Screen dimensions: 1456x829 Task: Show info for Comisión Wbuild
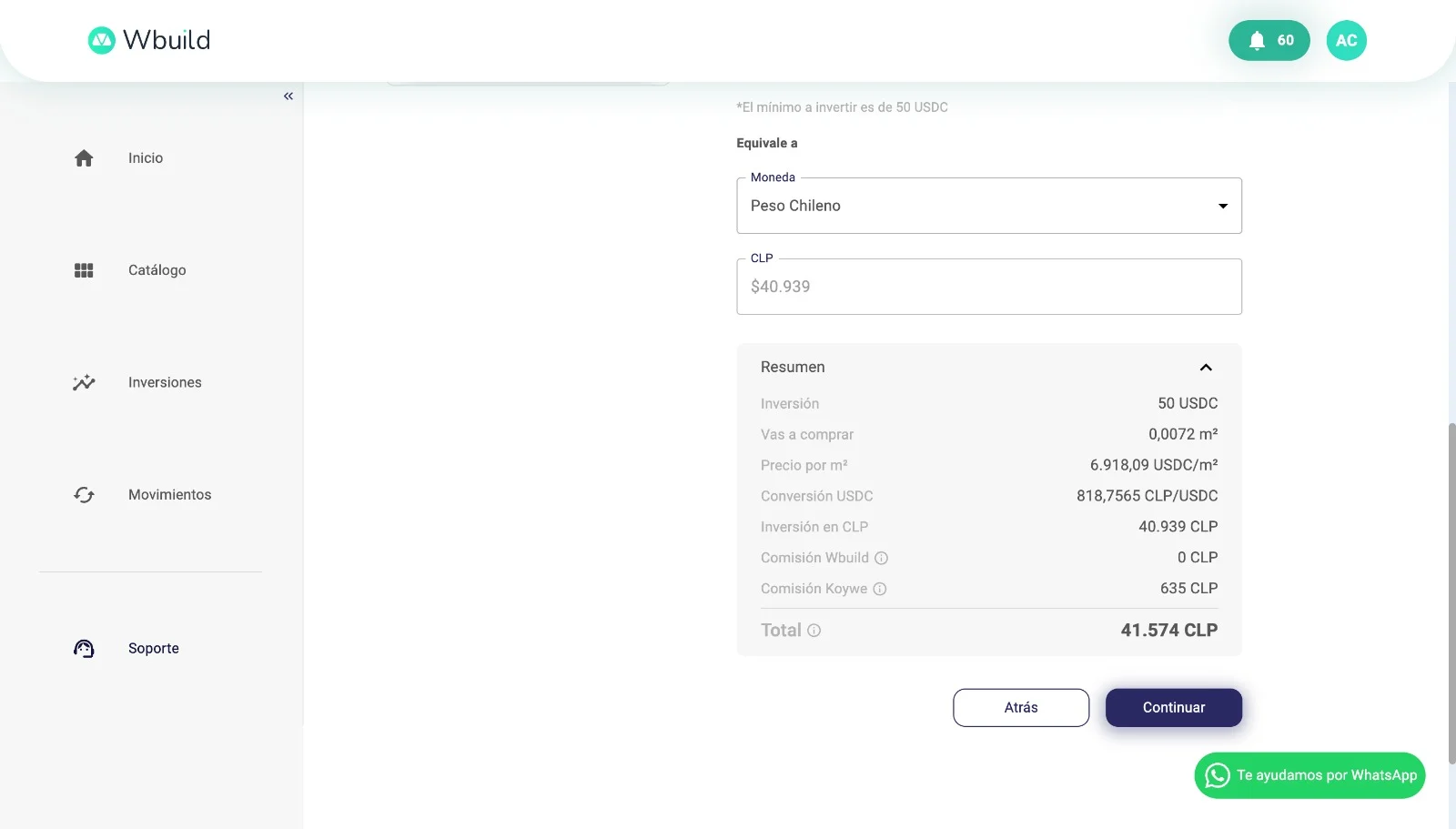[x=882, y=558]
